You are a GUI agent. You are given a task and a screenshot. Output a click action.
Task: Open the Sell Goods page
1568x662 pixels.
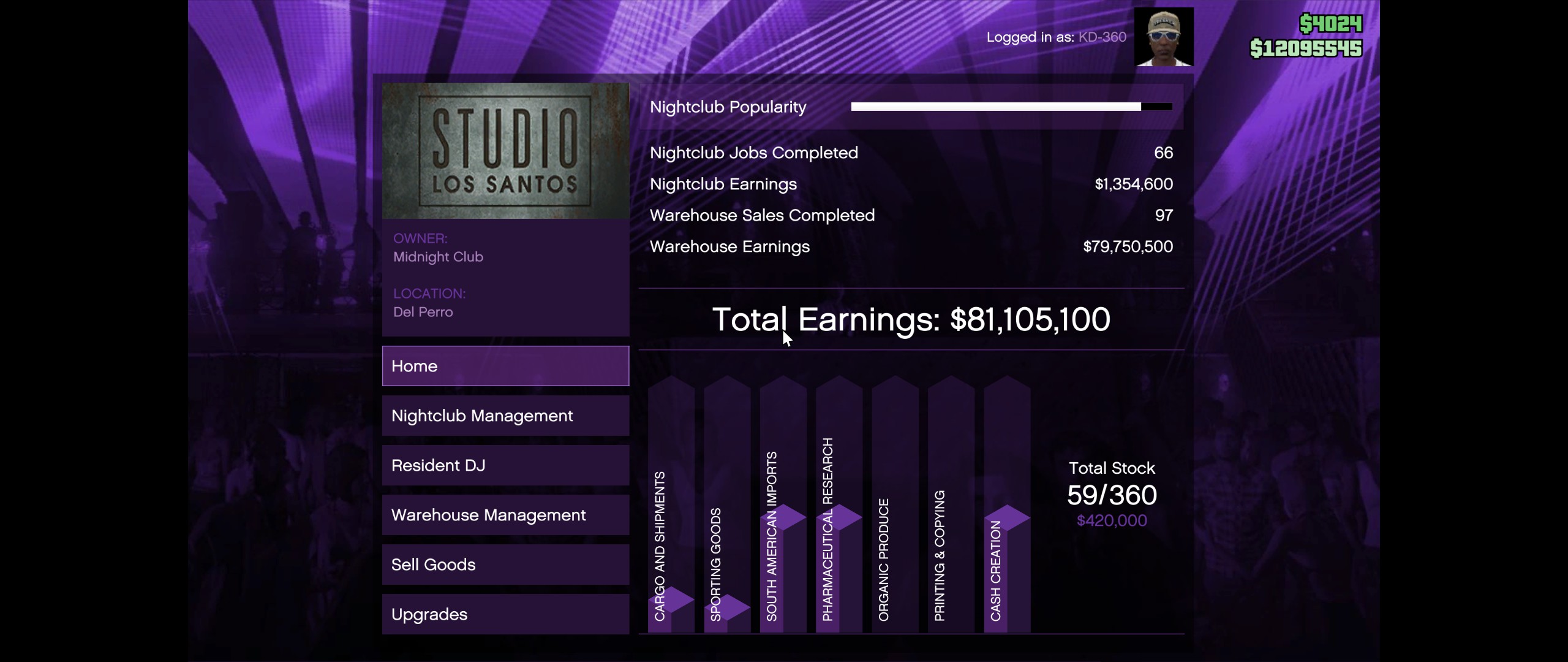coord(505,565)
